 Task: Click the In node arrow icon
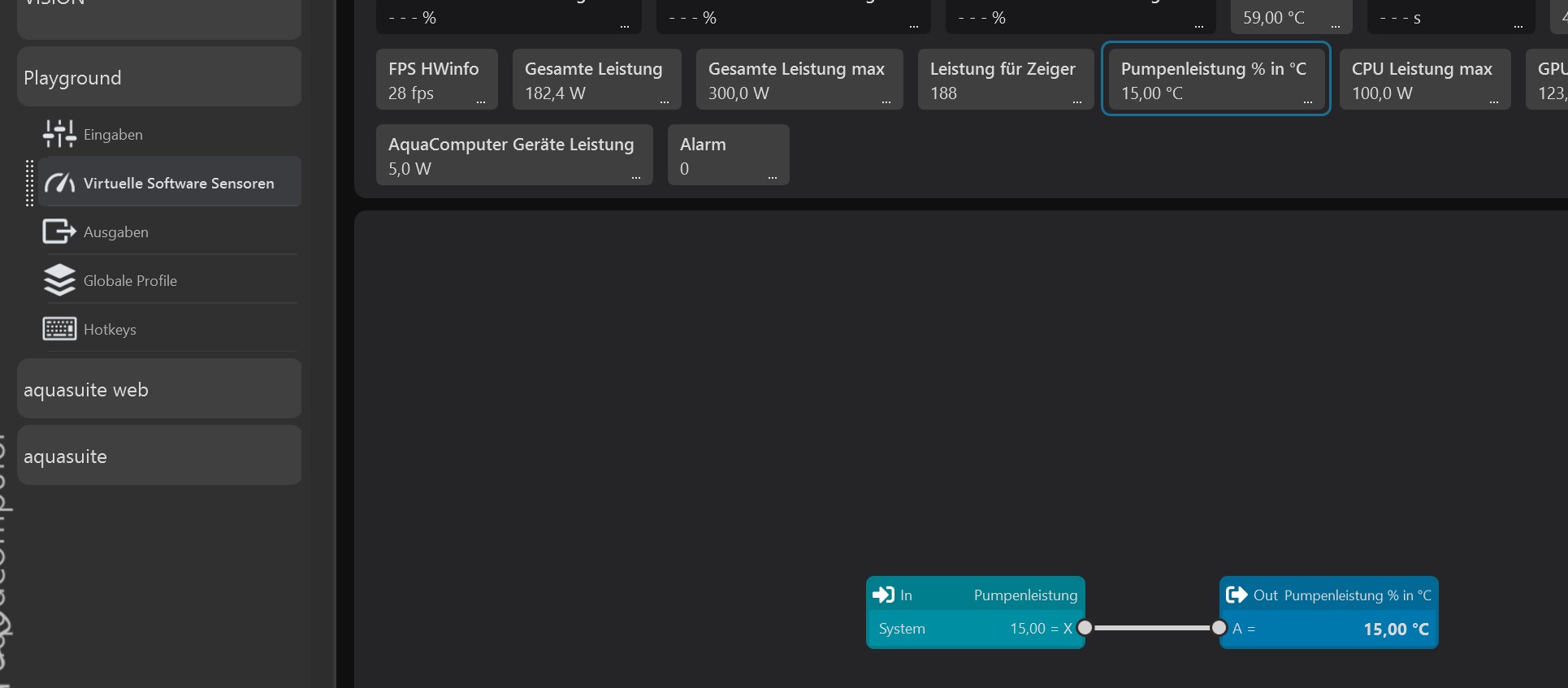[x=883, y=595]
